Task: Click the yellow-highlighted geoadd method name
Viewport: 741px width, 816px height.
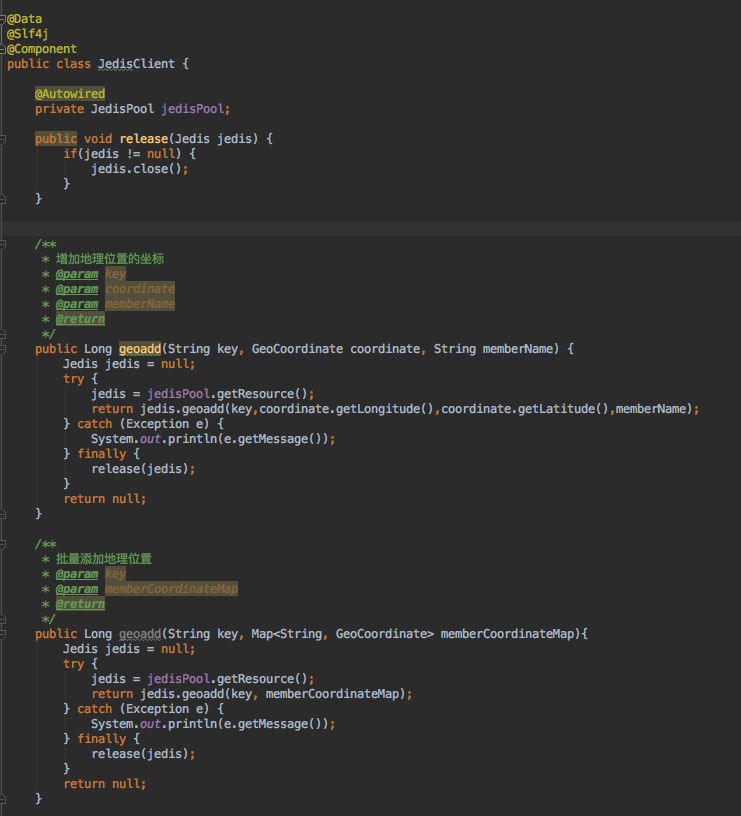Action: pyautogui.click(x=140, y=349)
